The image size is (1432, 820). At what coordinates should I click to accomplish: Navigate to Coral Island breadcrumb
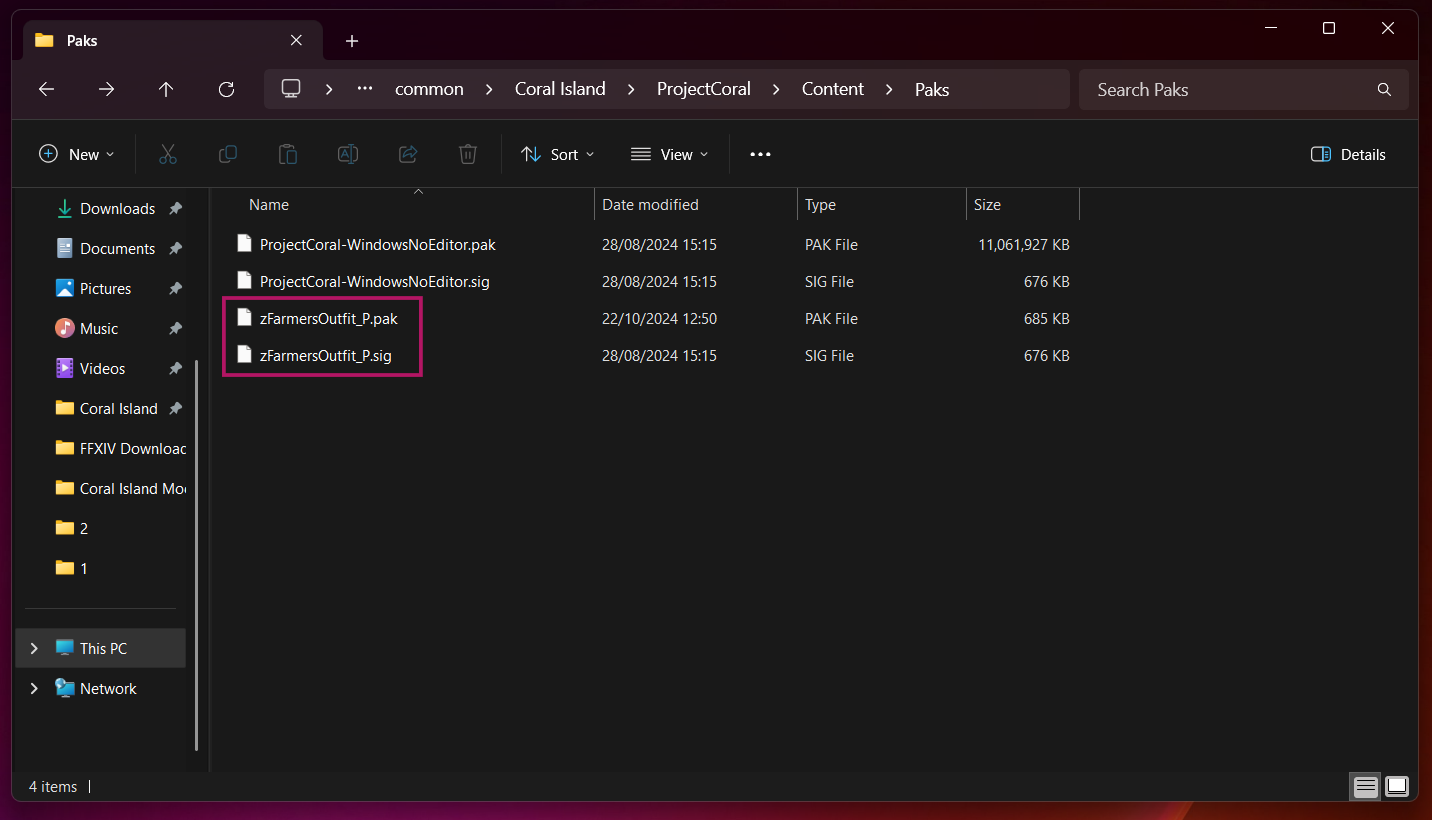pos(560,89)
